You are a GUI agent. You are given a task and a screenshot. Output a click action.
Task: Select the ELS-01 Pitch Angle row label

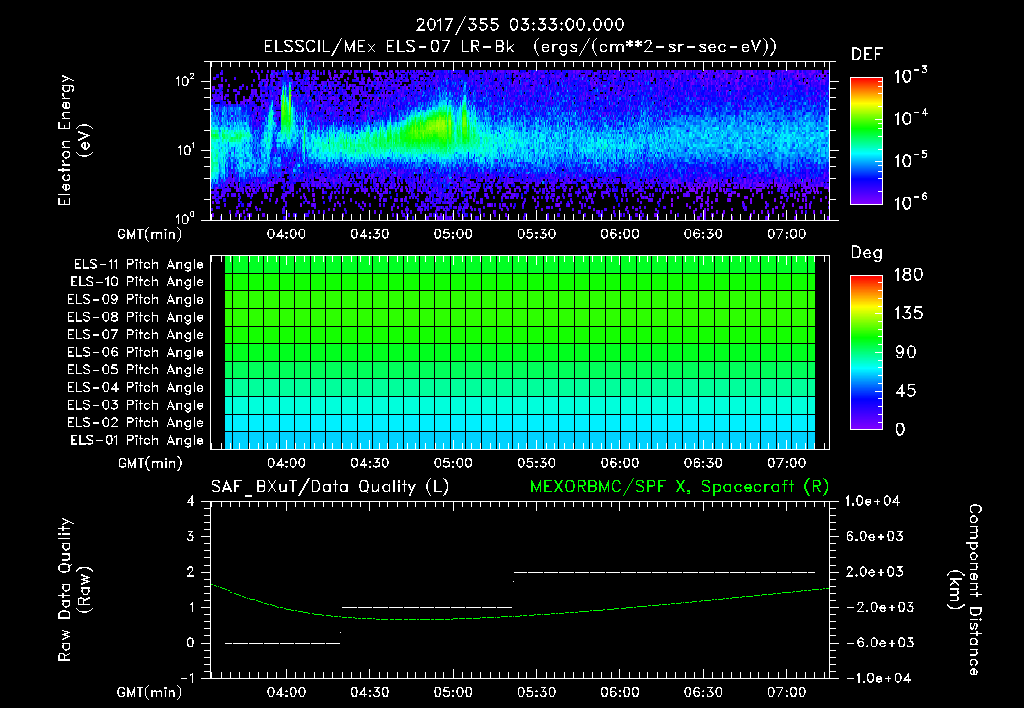pyautogui.click(x=137, y=440)
